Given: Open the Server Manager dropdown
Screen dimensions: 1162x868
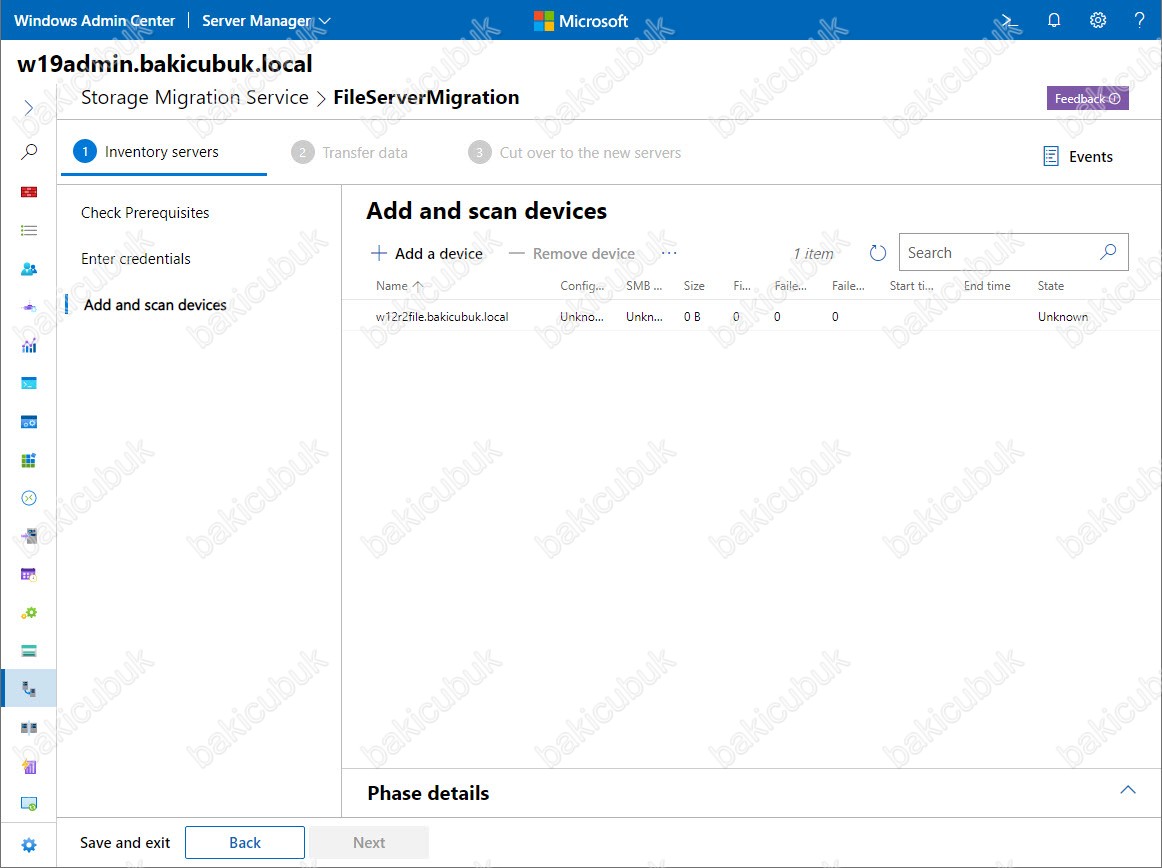Looking at the screenshot, I should click(266, 21).
